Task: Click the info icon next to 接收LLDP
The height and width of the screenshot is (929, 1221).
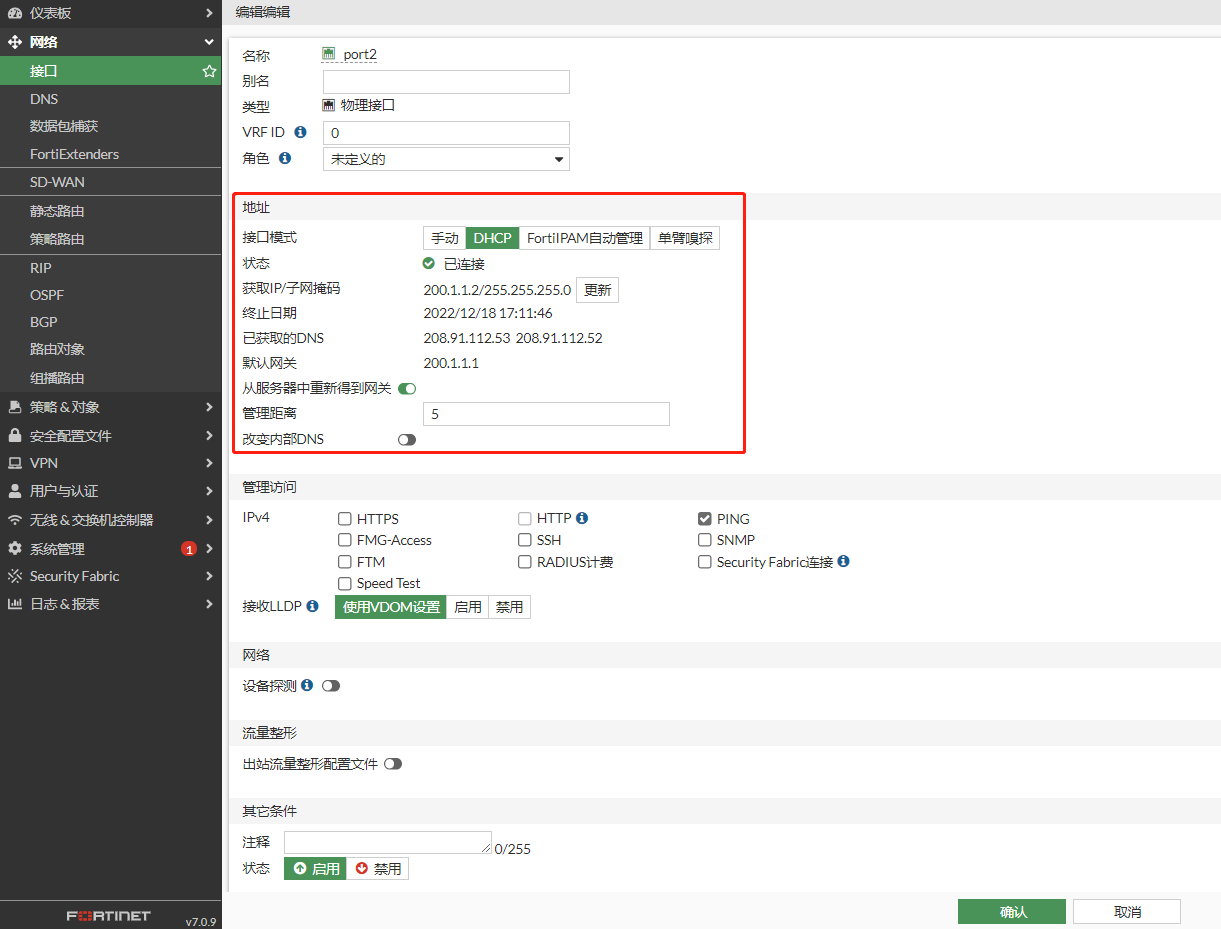Action: [x=313, y=606]
